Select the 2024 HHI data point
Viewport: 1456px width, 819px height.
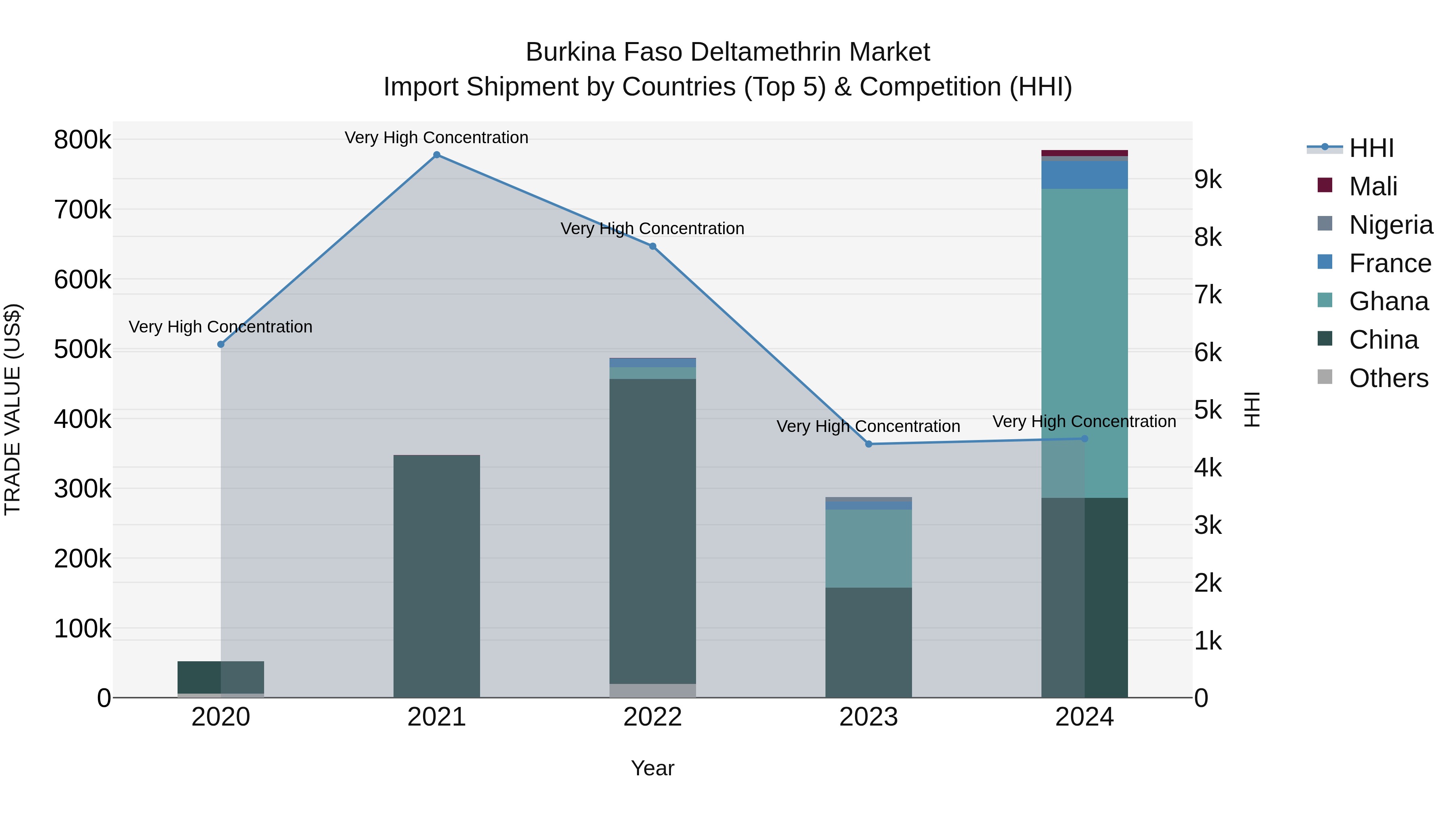click(1085, 438)
